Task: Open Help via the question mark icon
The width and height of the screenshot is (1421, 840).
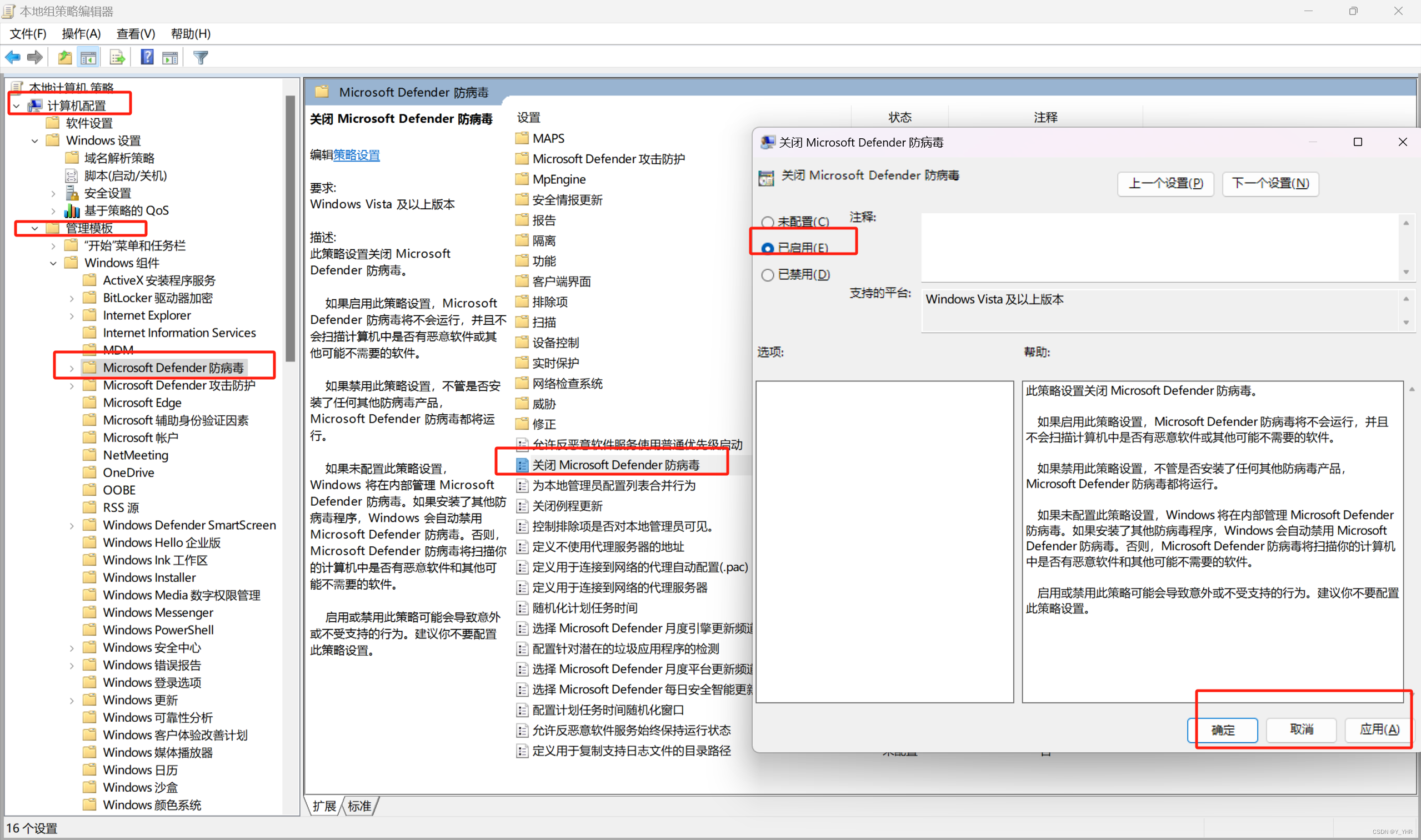Action: (147, 57)
